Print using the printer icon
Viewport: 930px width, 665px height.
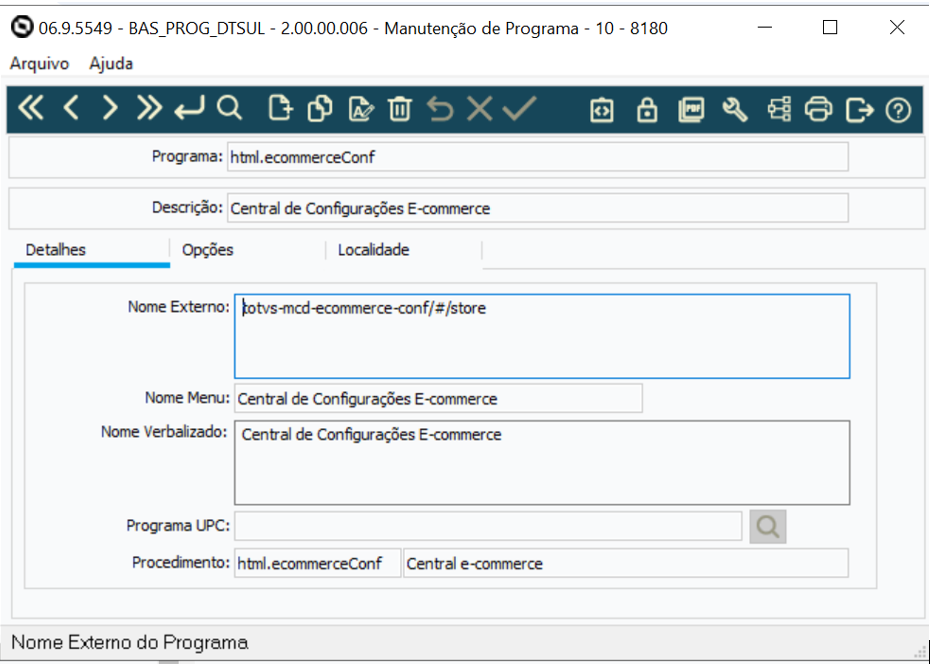coord(818,110)
